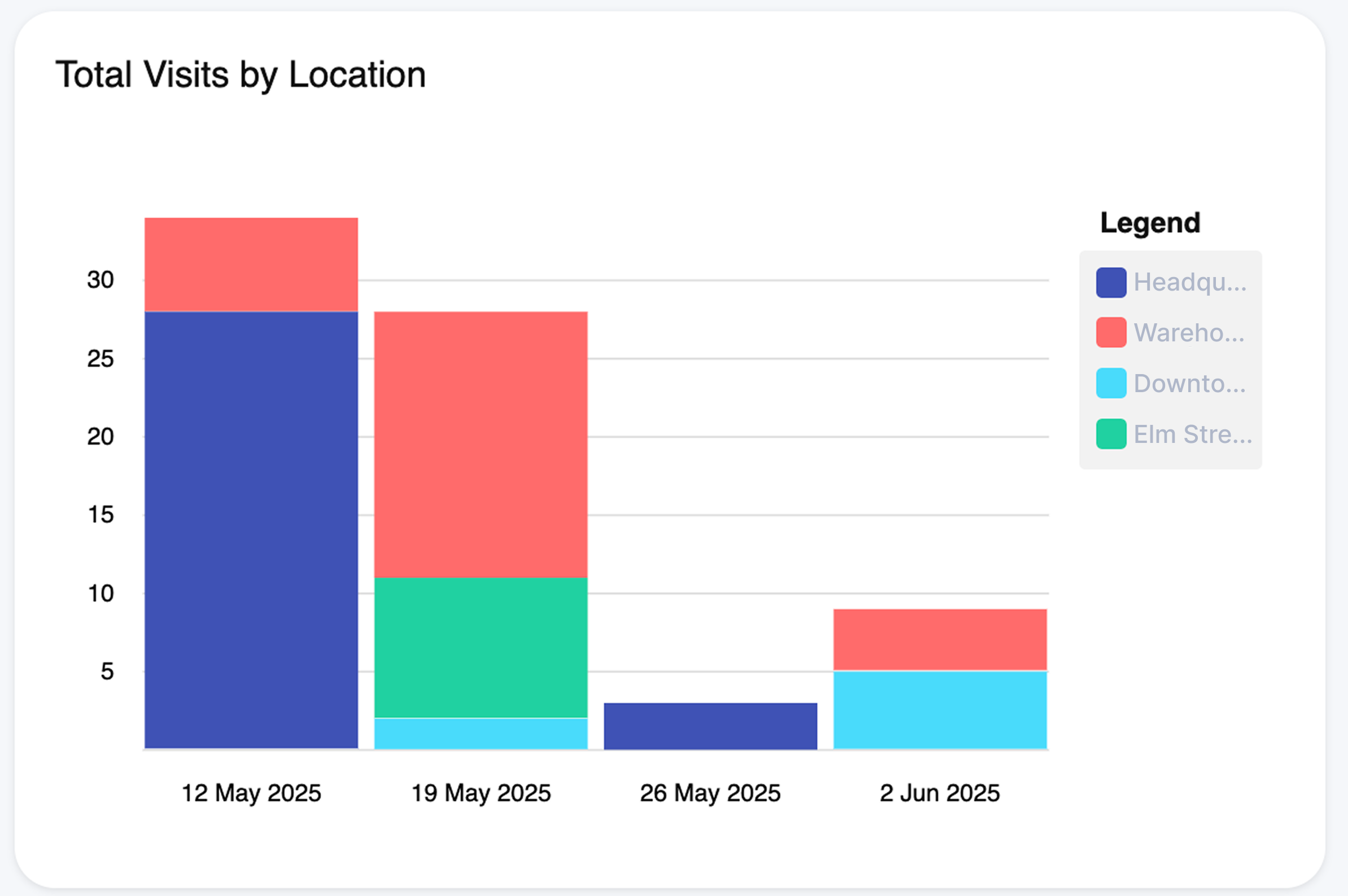The width and height of the screenshot is (1348, 896).
Task: Click red Warehouse segment in 2 Jun bar
Action: pos(939,639)
